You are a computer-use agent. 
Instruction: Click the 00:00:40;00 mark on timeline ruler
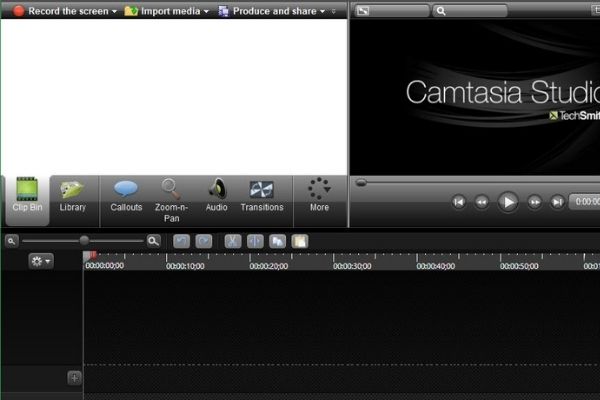[435, 266]
